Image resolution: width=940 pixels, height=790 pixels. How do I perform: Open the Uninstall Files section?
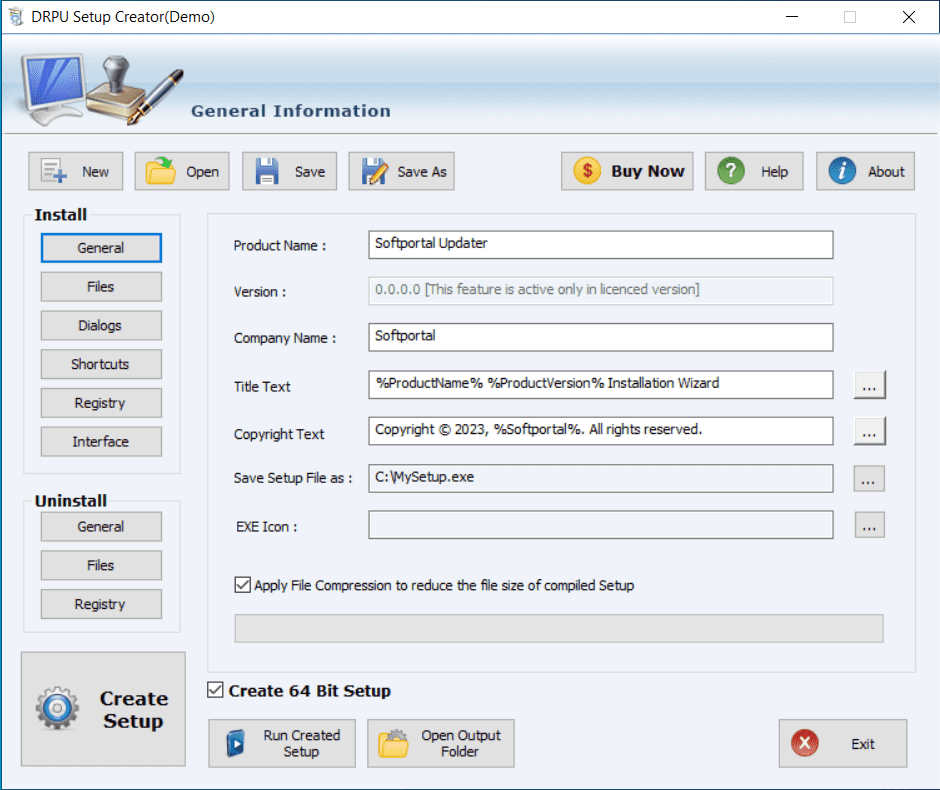101,565
